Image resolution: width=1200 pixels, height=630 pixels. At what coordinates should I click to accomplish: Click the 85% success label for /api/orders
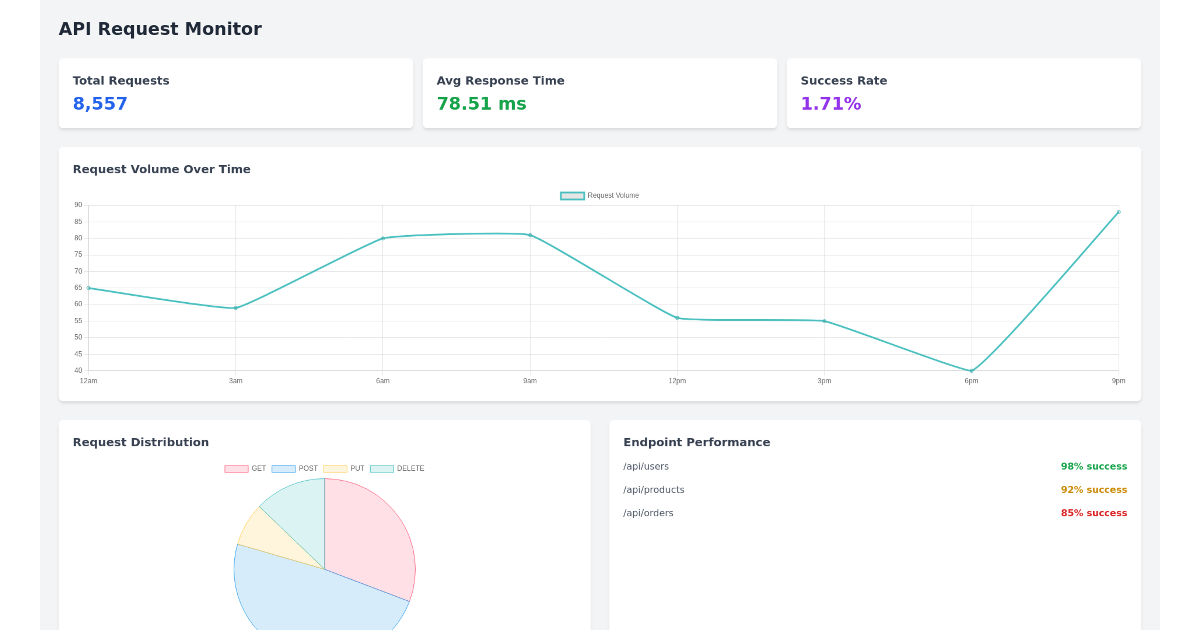click(1094, 513)
